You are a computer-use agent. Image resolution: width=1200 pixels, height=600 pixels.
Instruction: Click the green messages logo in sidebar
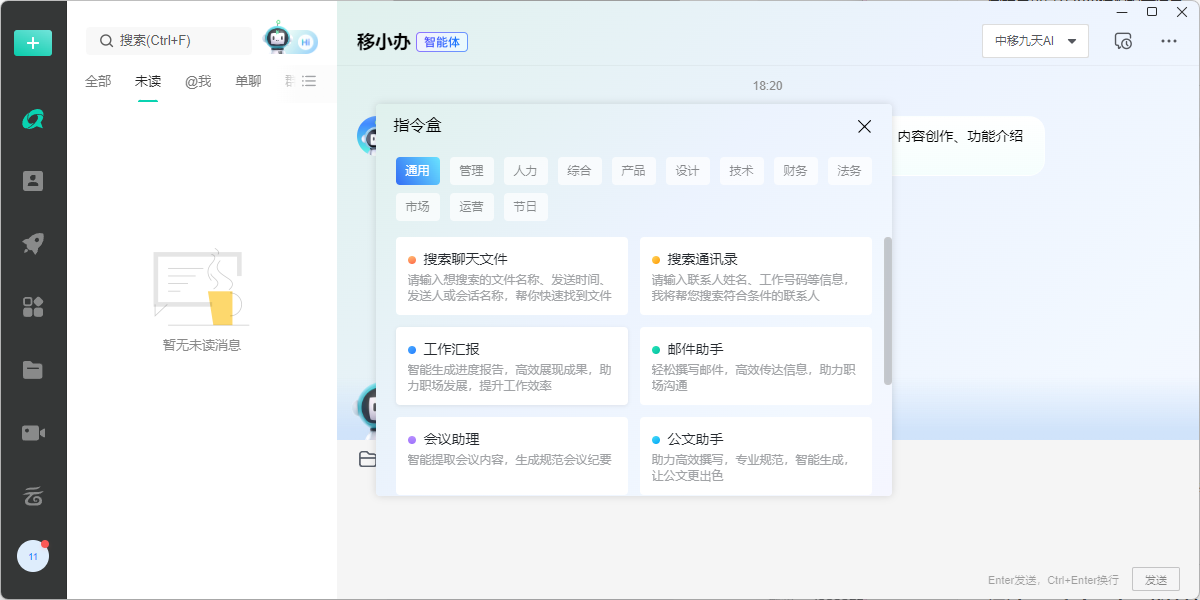pyautogui.click(x=33, y=117)
